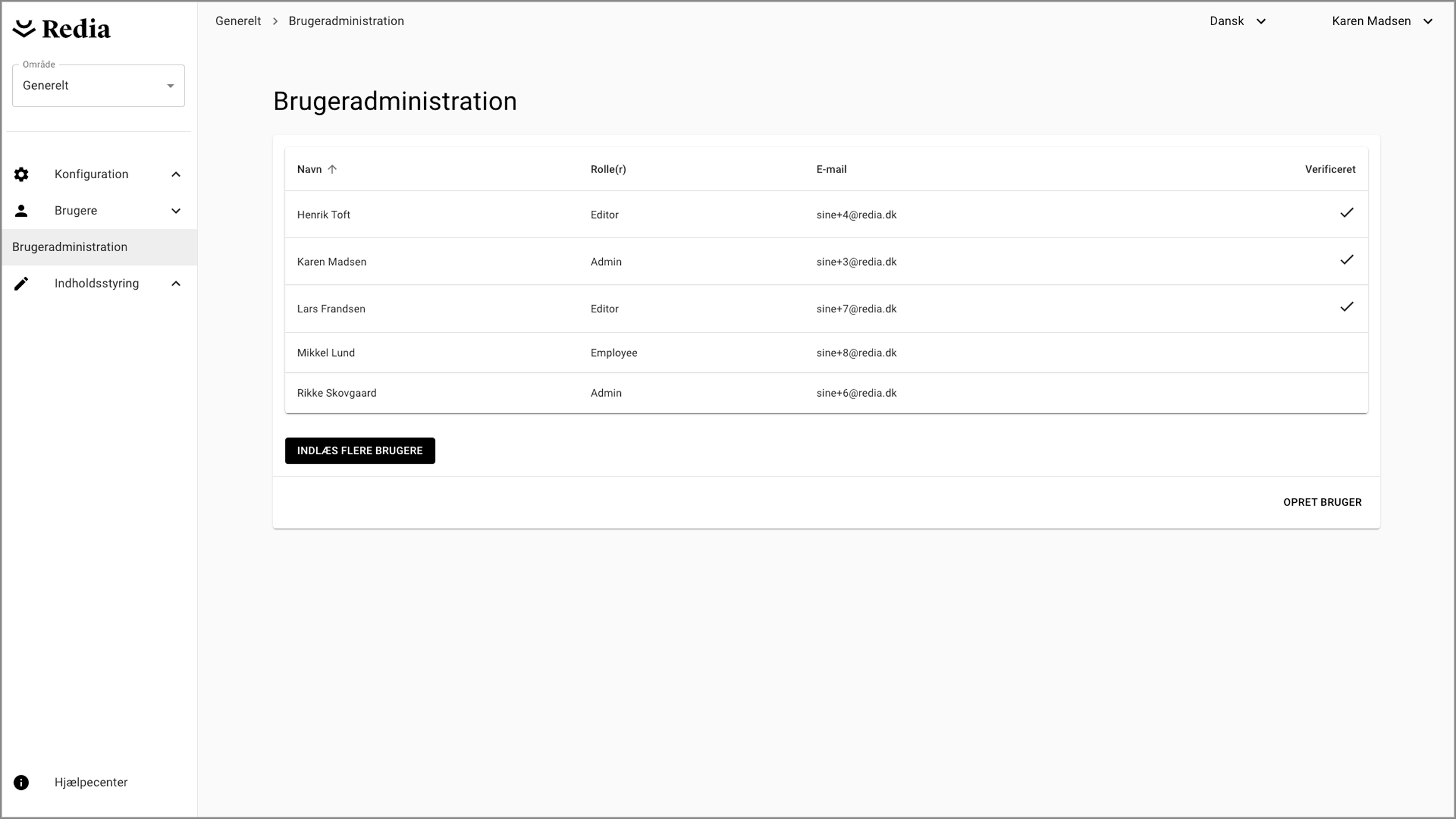
Task: Click Henrik Toft's verified checkmark
Action: [x=1347, y=213]
